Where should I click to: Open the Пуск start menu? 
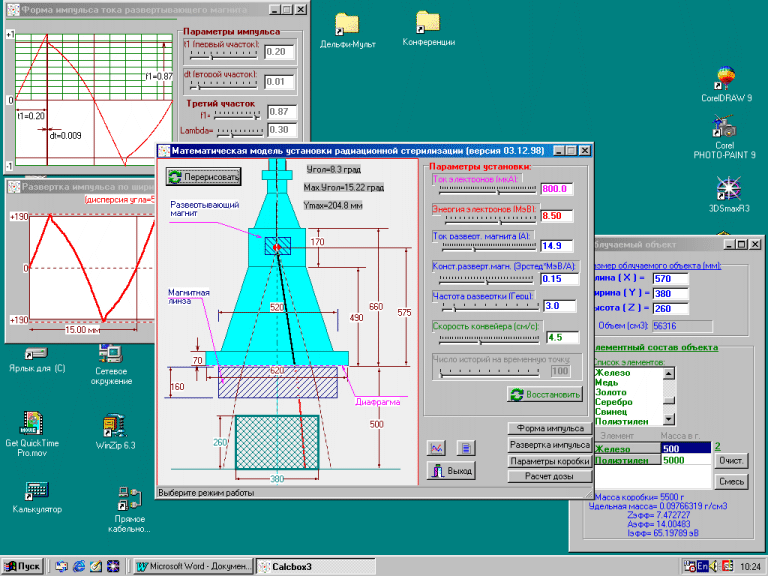point(22,566)
